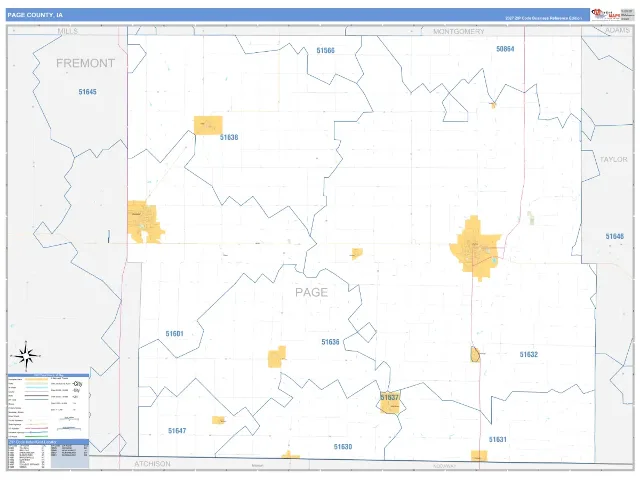Click the PAGE county name label

(311, 292)
